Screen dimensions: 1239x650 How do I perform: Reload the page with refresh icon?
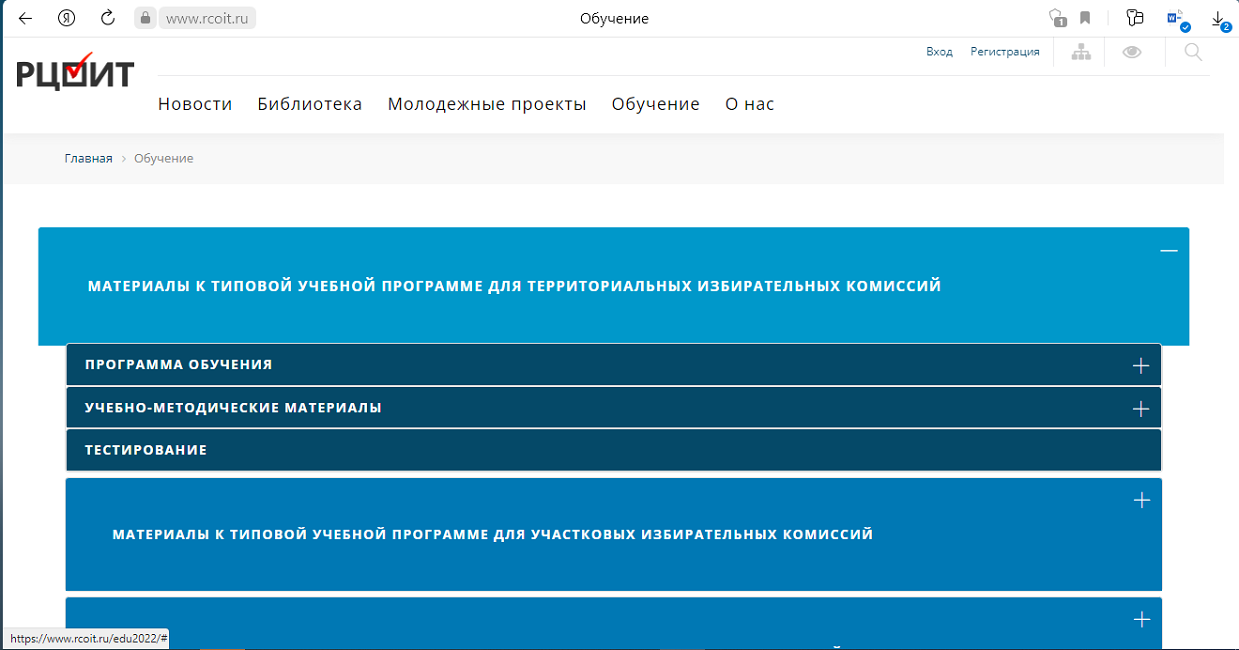108,18
